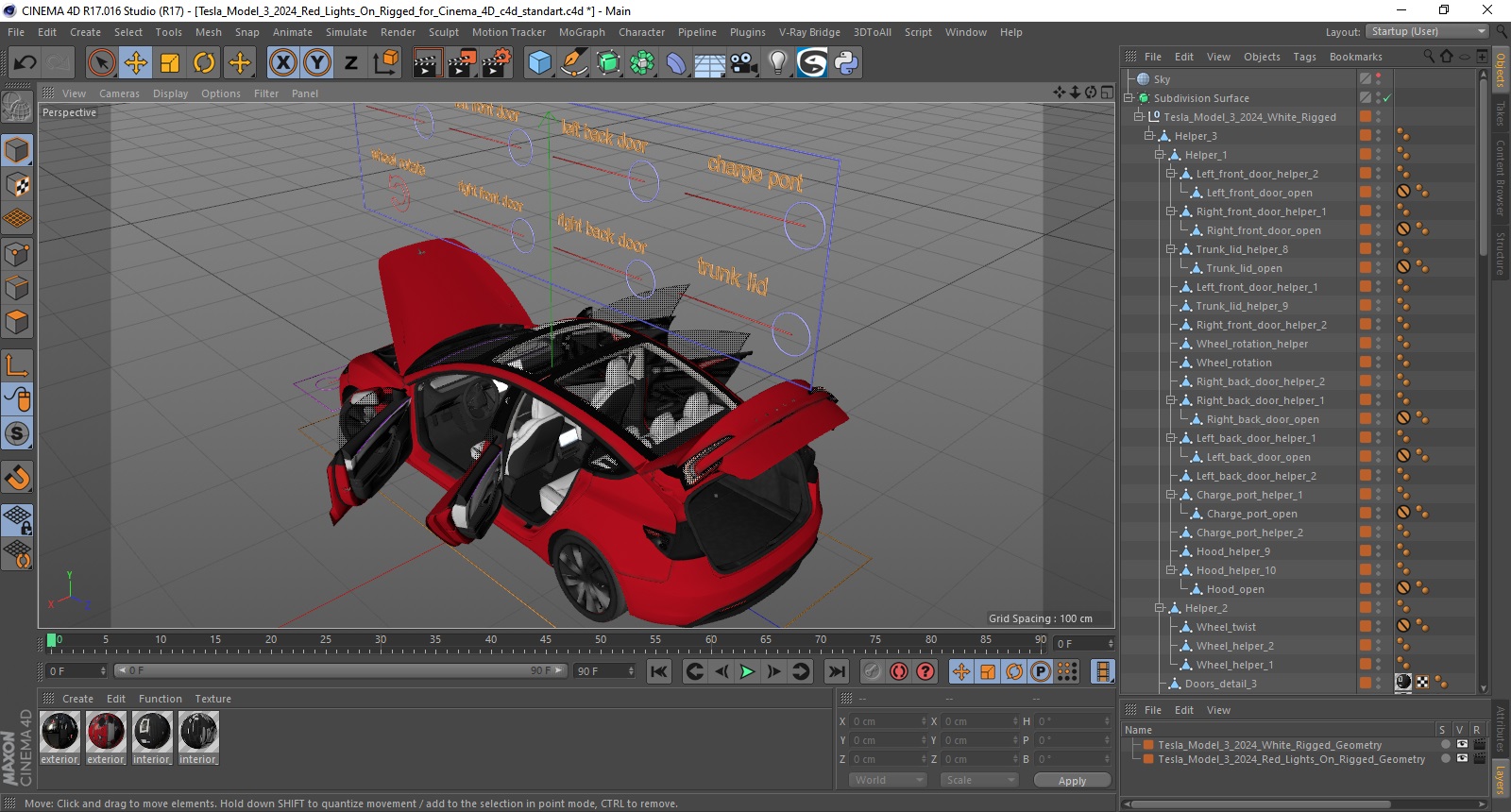
Task: Open the Deformer objects icon
Action: tap(676, 63)
